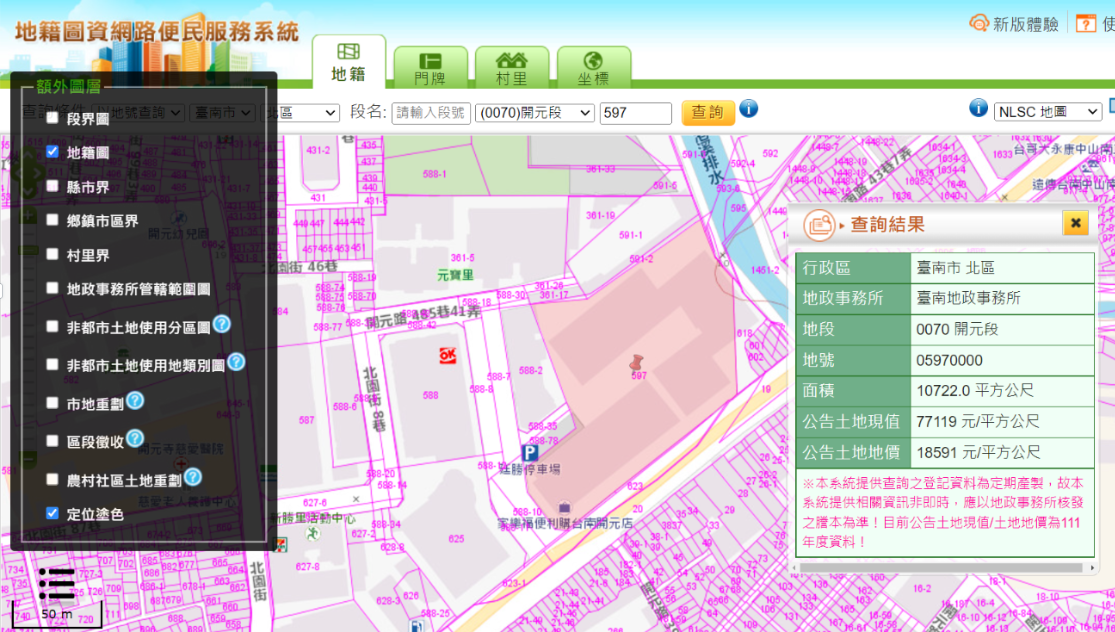Click the green activity-center figure icon
The height and width of the screenshot is (632, 1115).
click(x=311, y=535)
